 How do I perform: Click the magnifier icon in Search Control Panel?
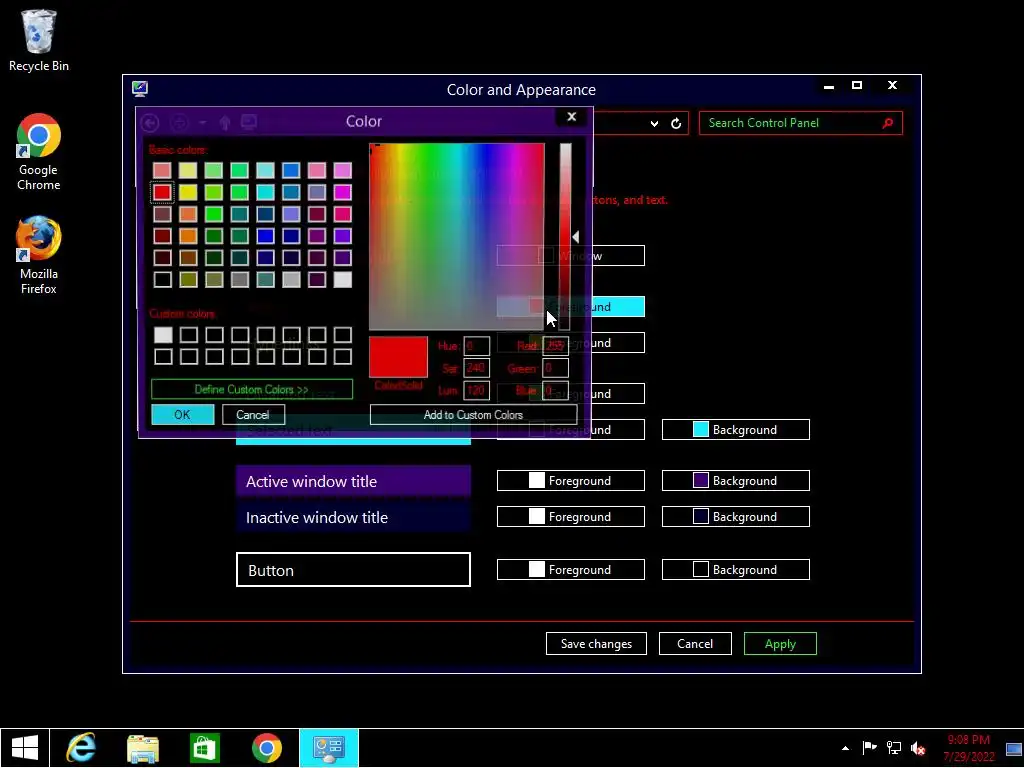[x=888, y=123]
